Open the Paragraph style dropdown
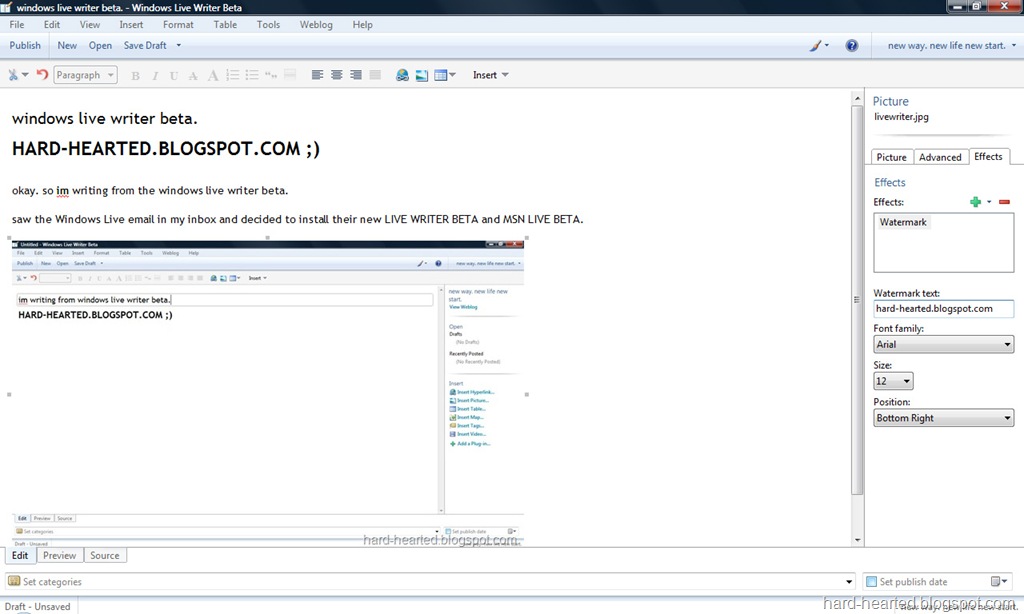 click(x=85, y=75)
